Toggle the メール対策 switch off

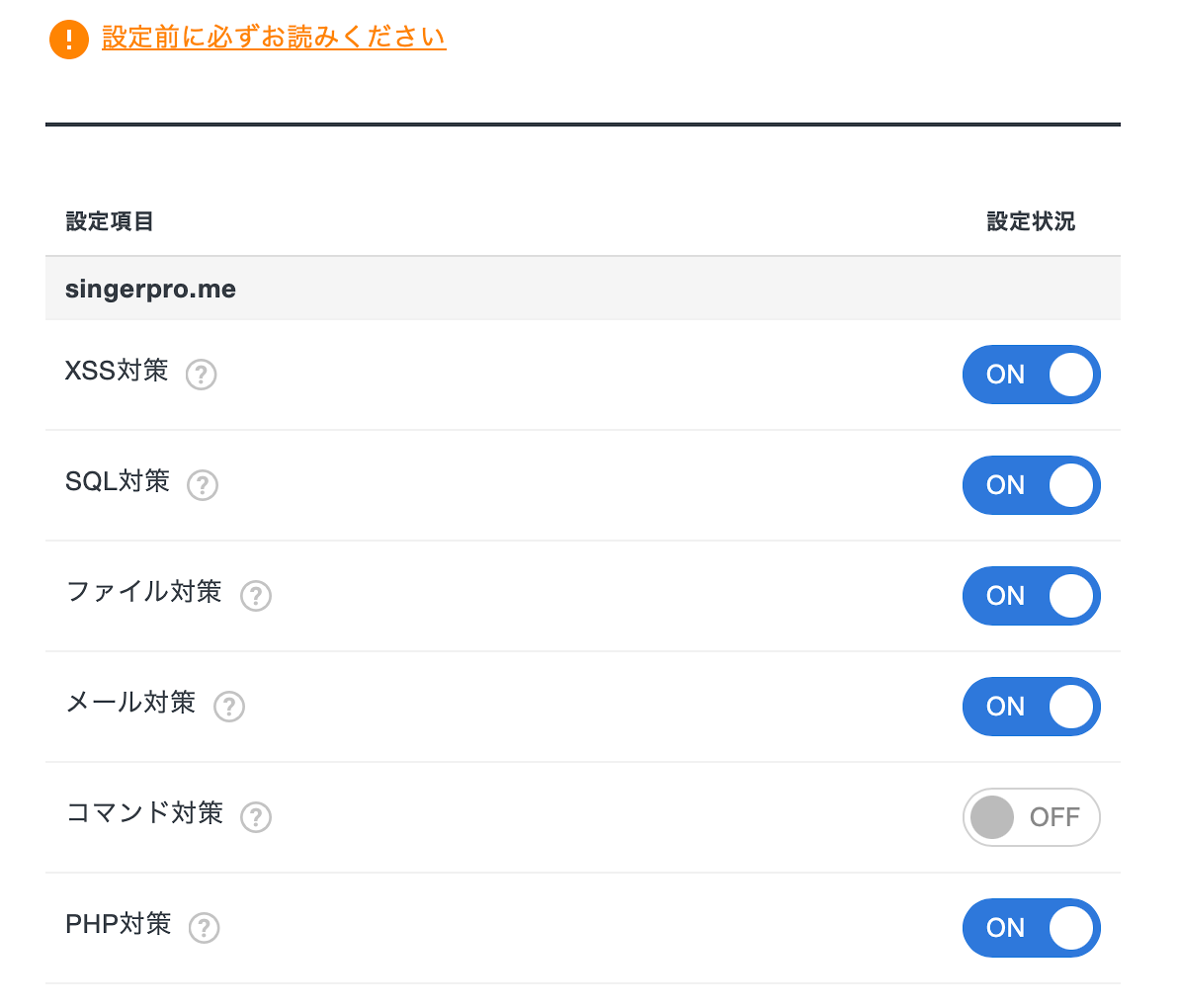point(1031,707)
